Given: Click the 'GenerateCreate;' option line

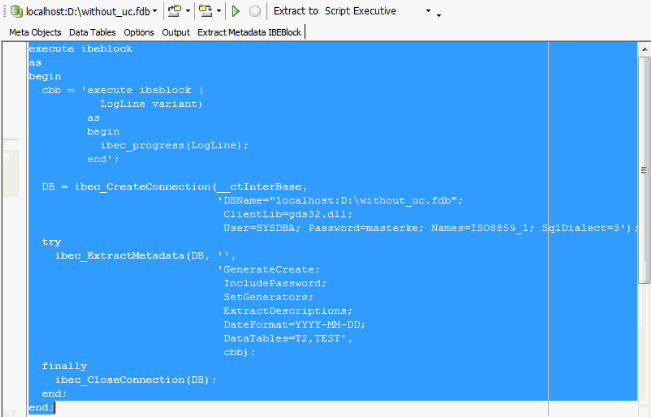Looking at the screenshot, I should pyautogui.click(x=269, y=270).
